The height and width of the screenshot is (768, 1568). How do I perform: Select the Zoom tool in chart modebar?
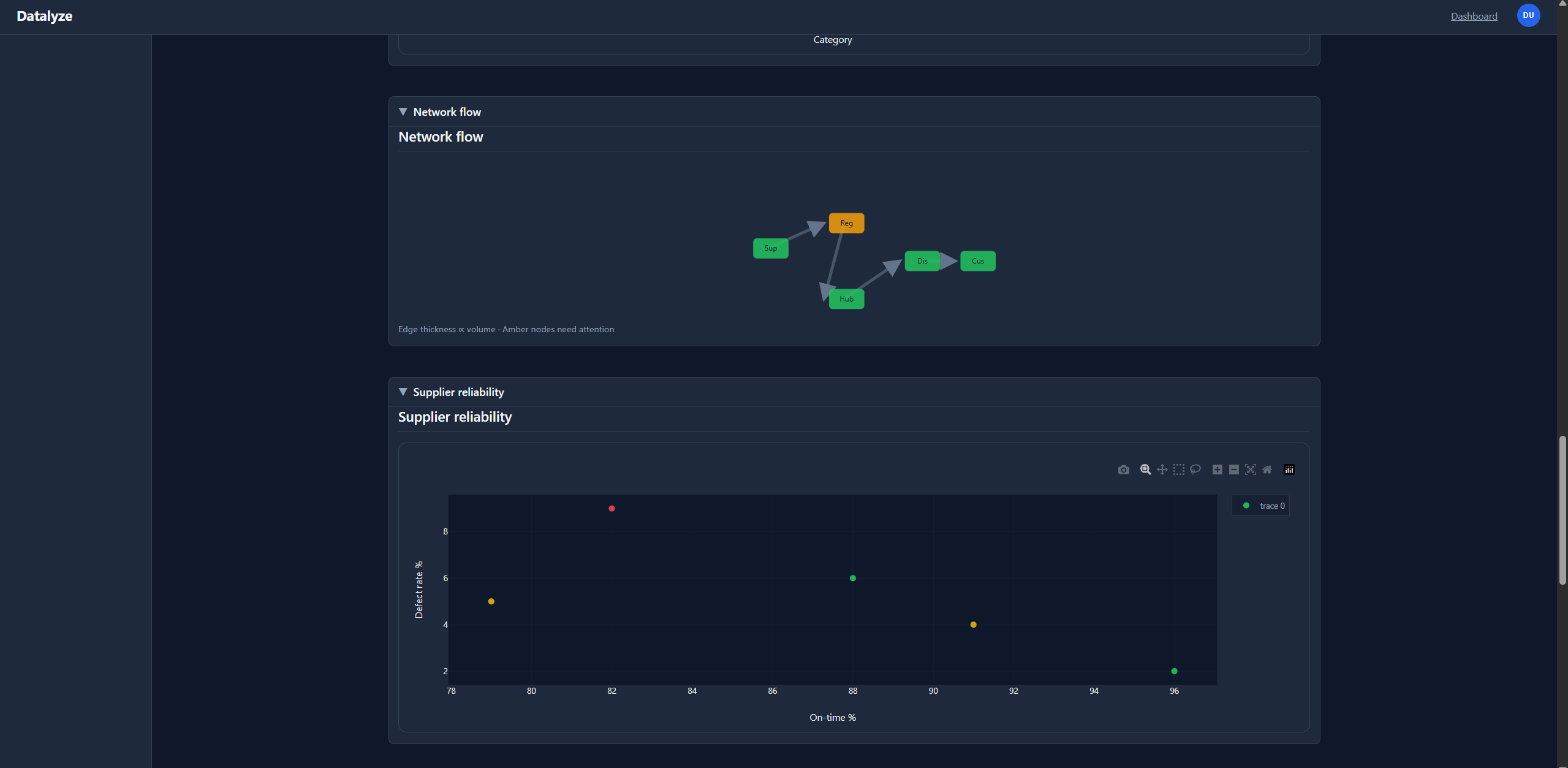pos(1145,470)
